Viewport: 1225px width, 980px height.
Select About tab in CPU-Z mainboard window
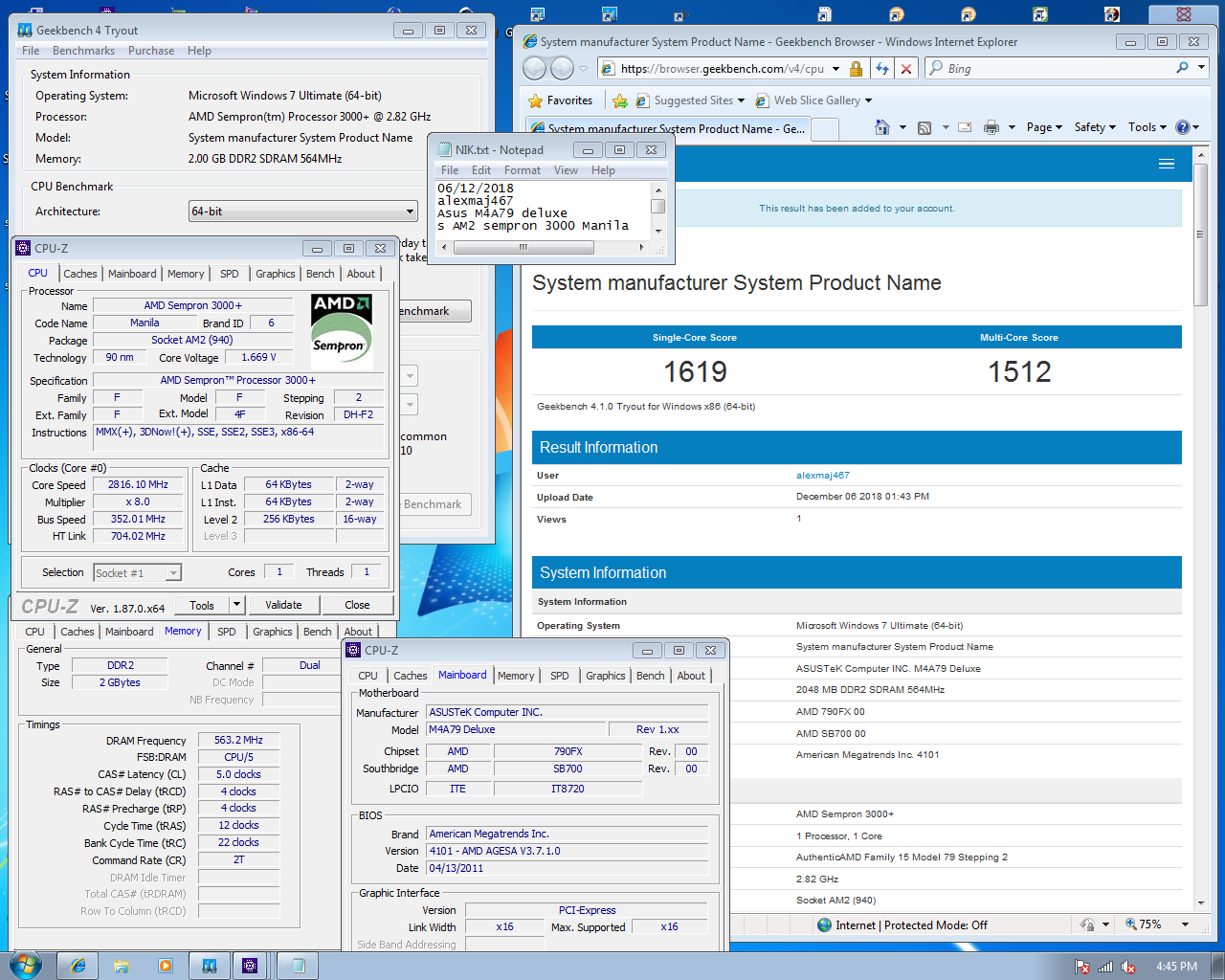(691, 676)
